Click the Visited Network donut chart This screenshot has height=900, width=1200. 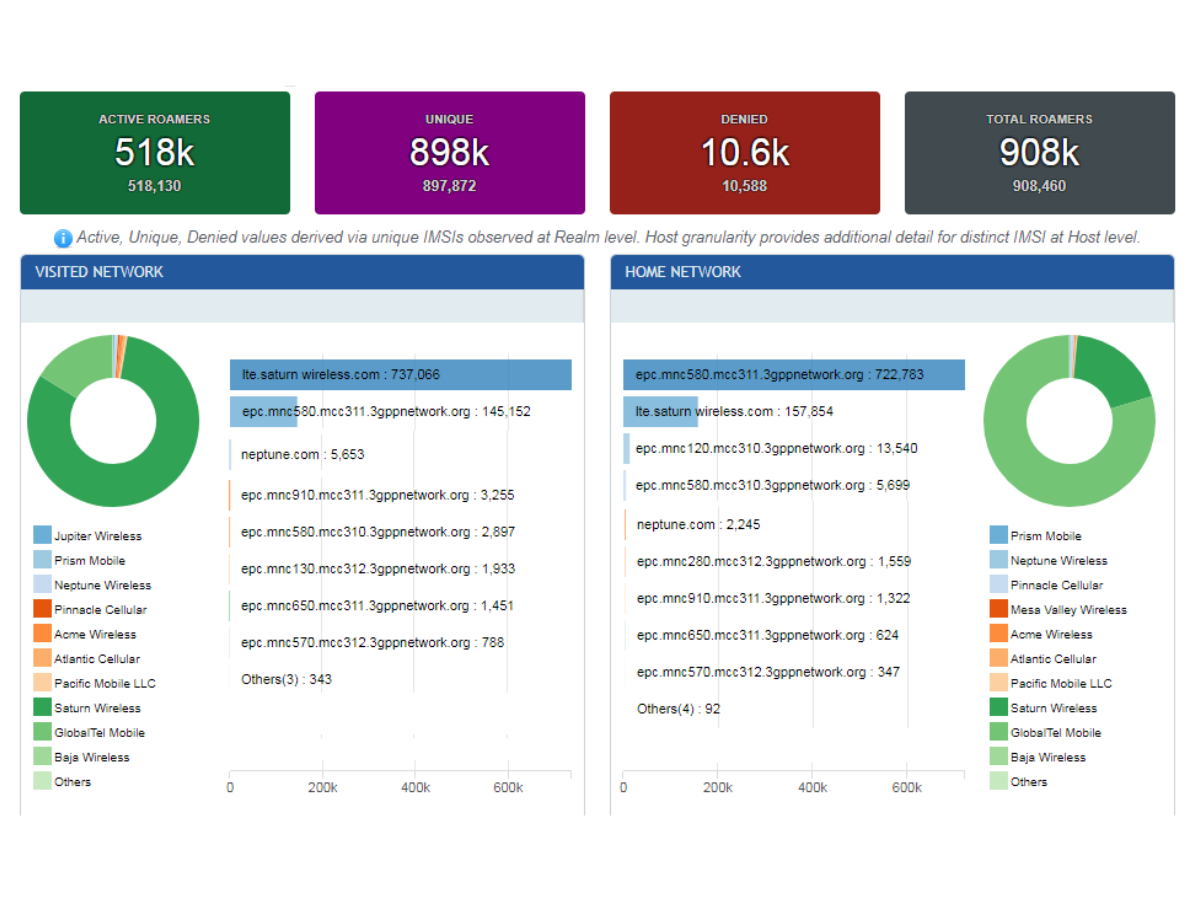click(113, 421)
